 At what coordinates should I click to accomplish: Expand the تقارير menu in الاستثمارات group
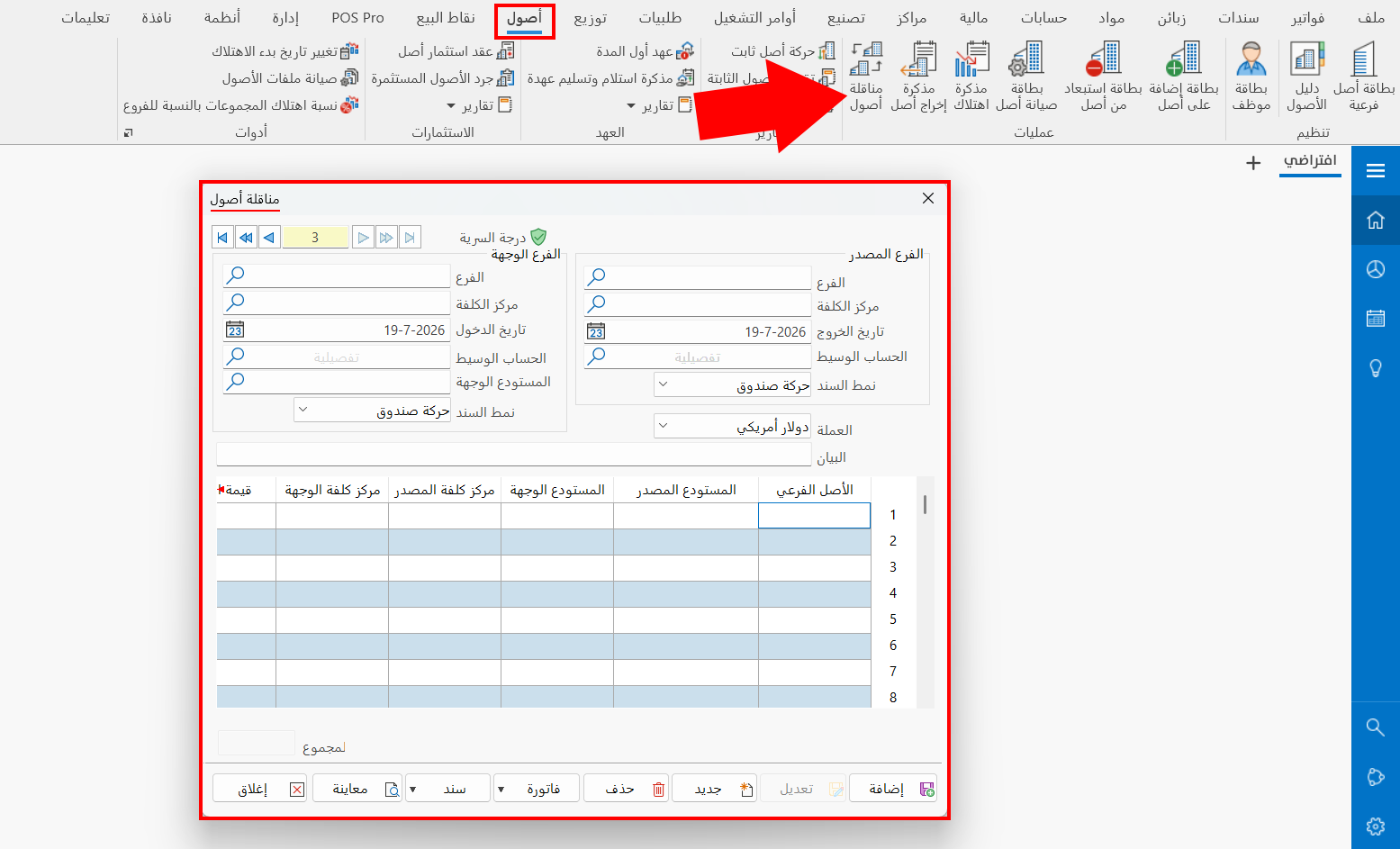pyautogui.click(x=480, y=105)
